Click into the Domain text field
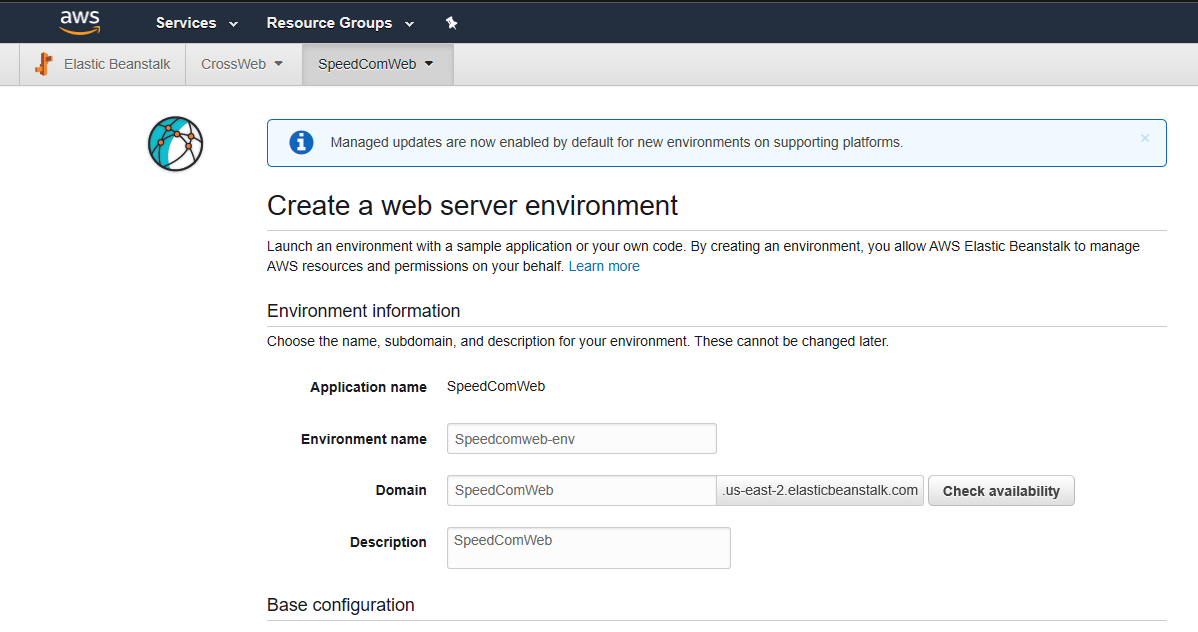This screenshot has width=1198, height=632. [x=581, y=491]
